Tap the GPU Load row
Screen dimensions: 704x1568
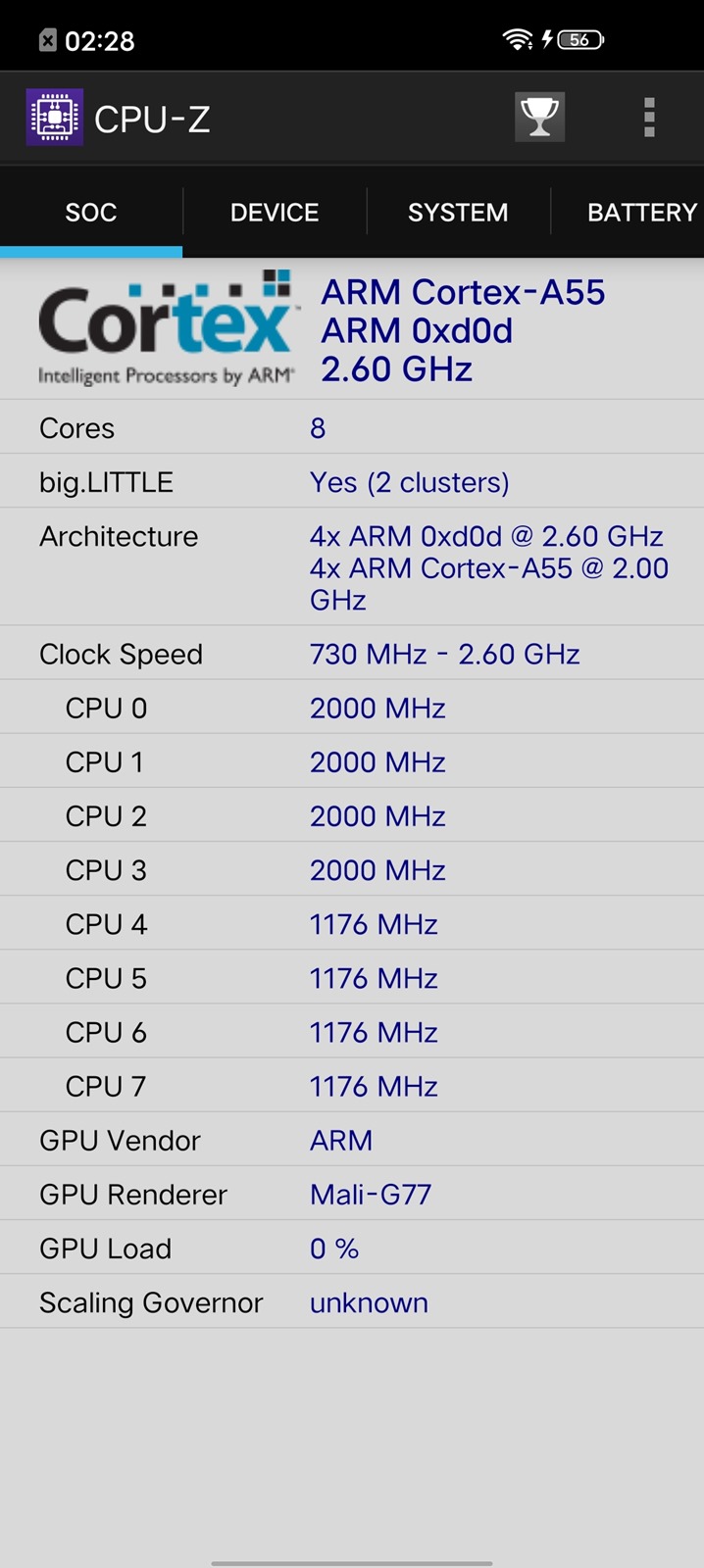[x=352, y=1249]
